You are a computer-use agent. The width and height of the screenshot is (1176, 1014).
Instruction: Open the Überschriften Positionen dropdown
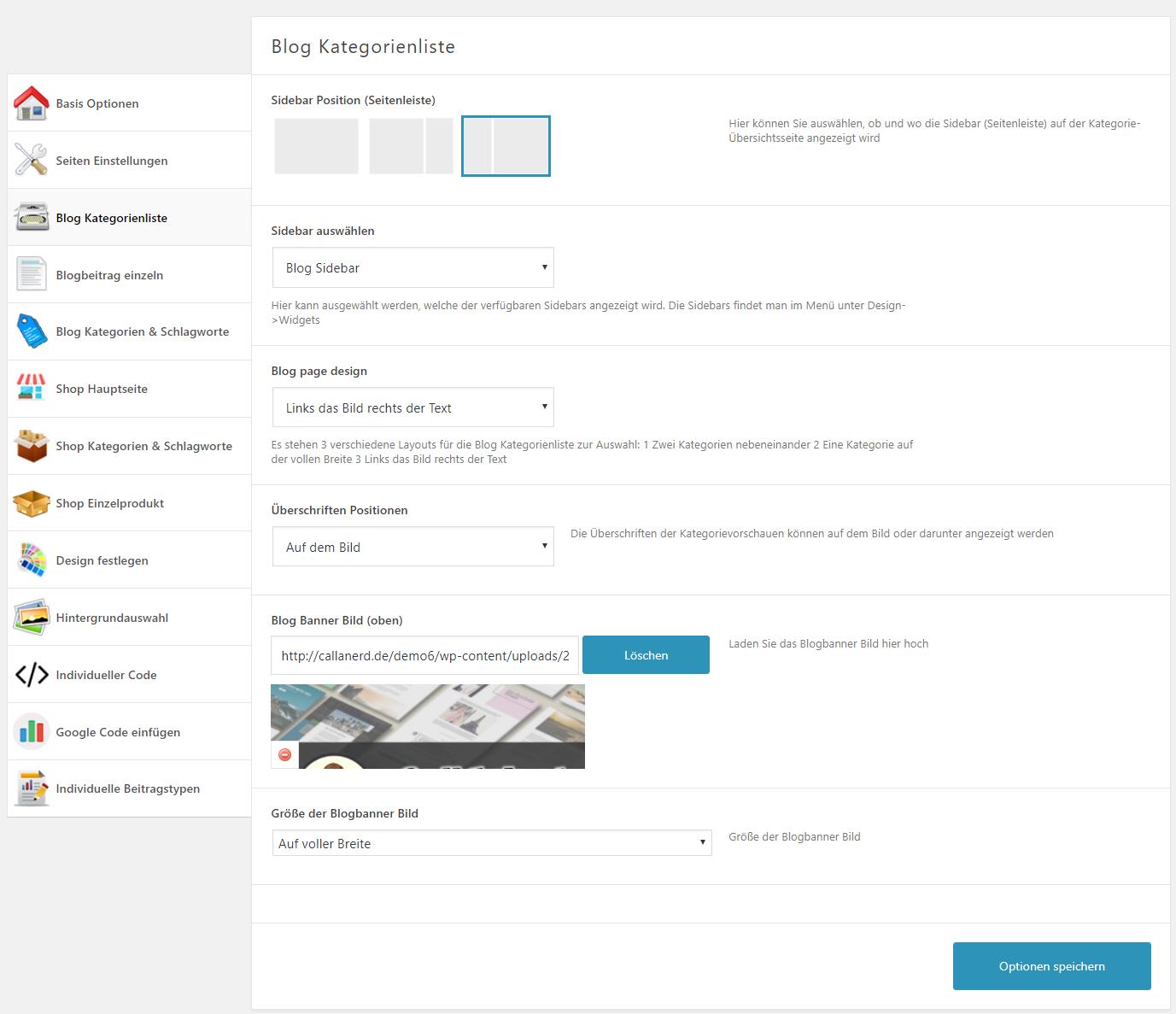pos(413,547)
